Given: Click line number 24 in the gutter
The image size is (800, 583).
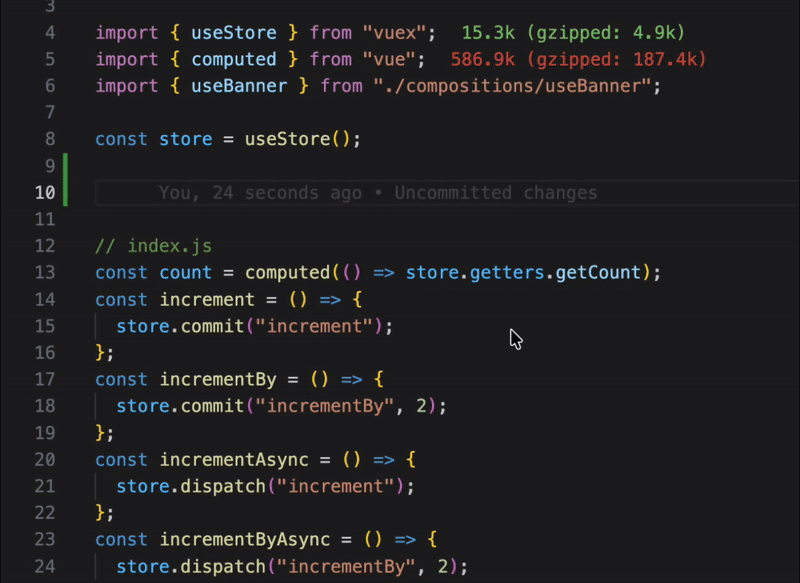Looking at the screenshot, I should pos(45,567).
